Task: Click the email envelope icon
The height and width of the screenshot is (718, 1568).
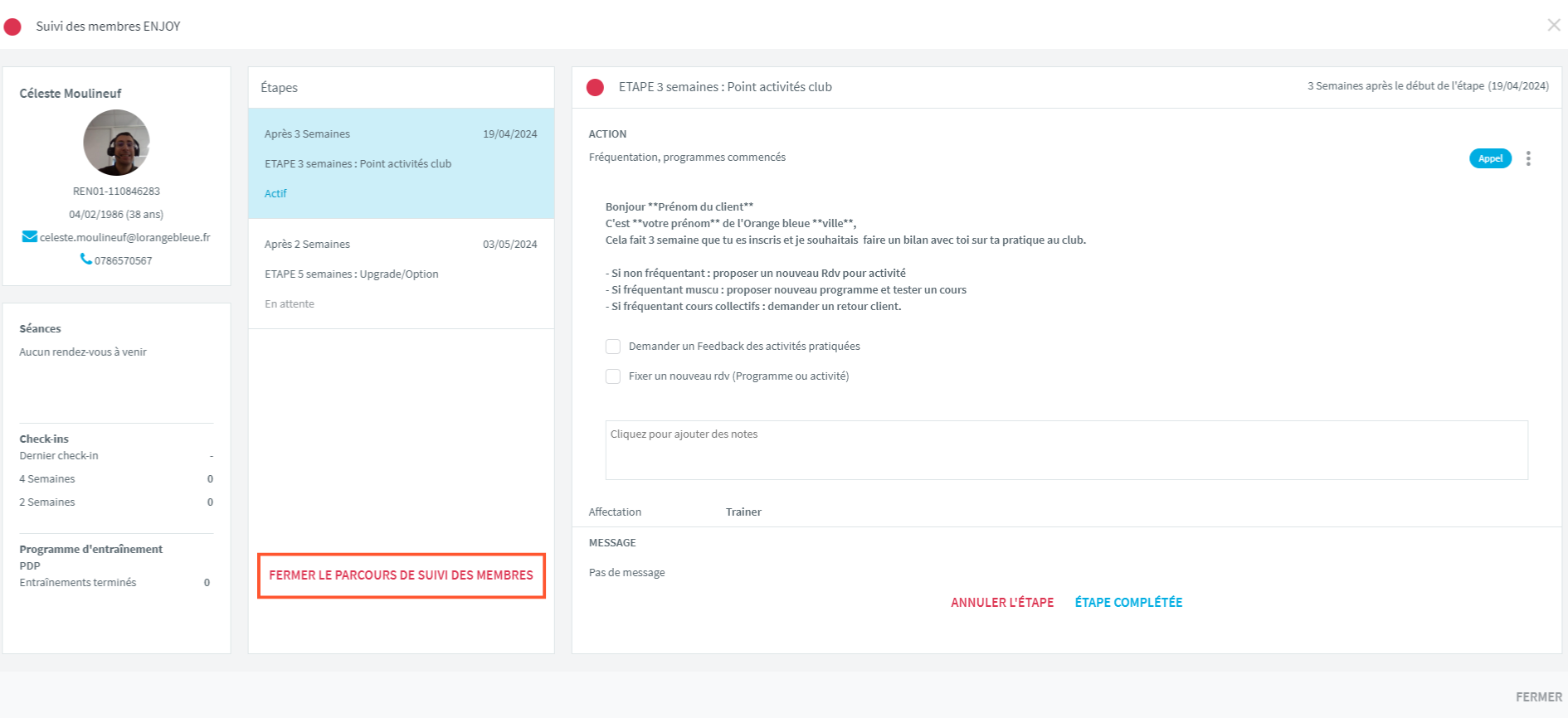Action: 29,237
